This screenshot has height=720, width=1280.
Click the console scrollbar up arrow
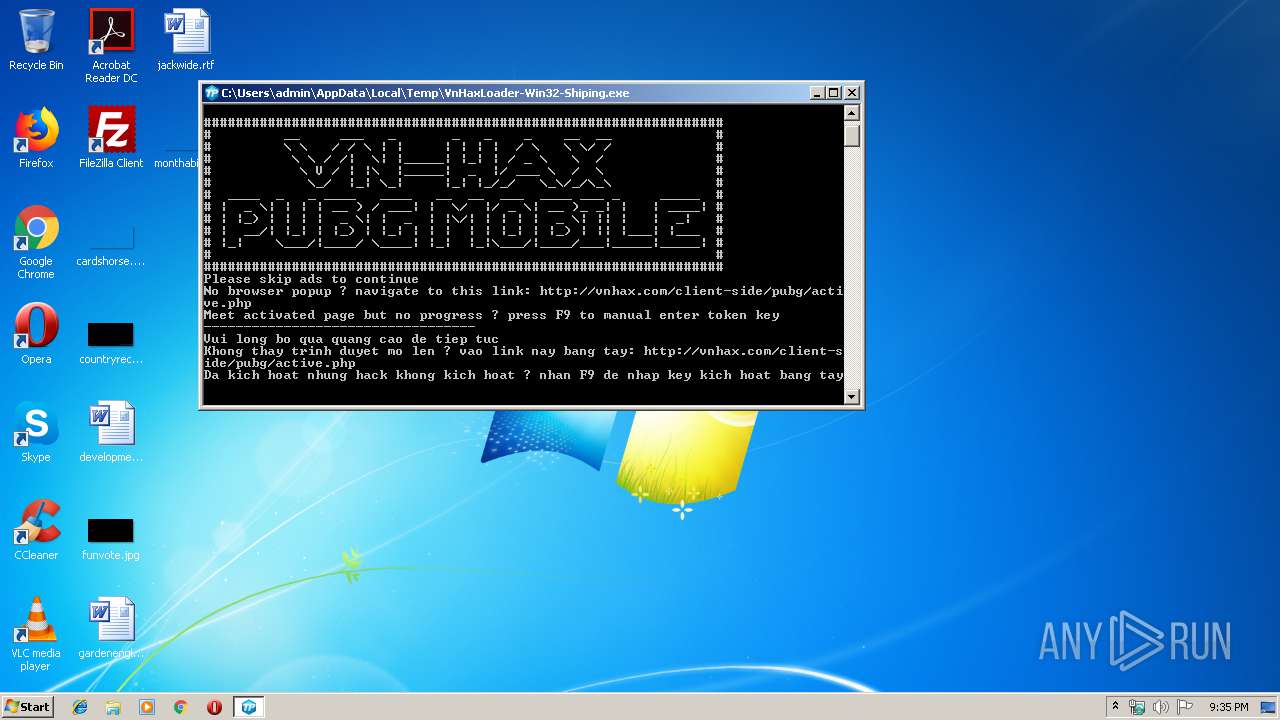(x=852, y=113)
